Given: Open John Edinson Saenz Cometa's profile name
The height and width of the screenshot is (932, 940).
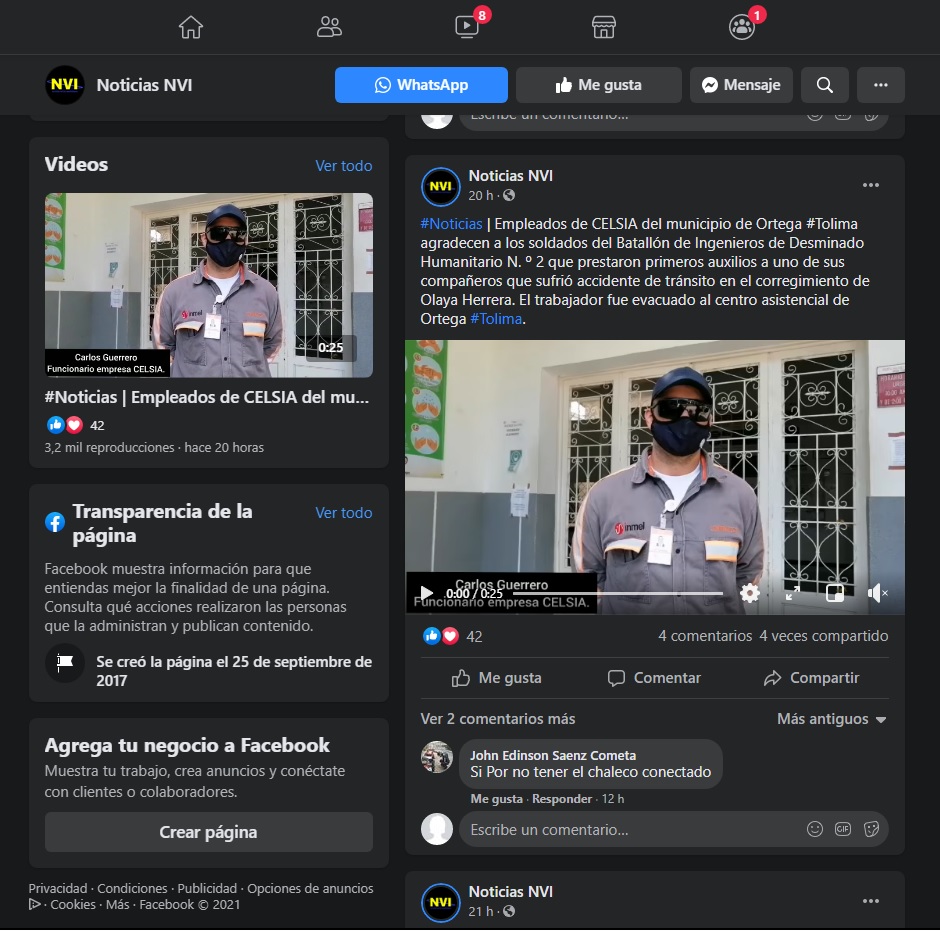Looking at the screenshot, I should coord(553,756).
